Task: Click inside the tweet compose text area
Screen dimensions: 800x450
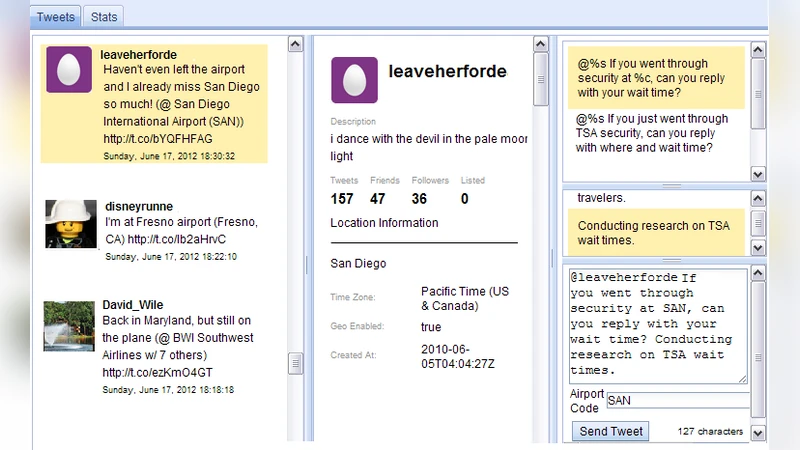Action: (x=656, y=325)
